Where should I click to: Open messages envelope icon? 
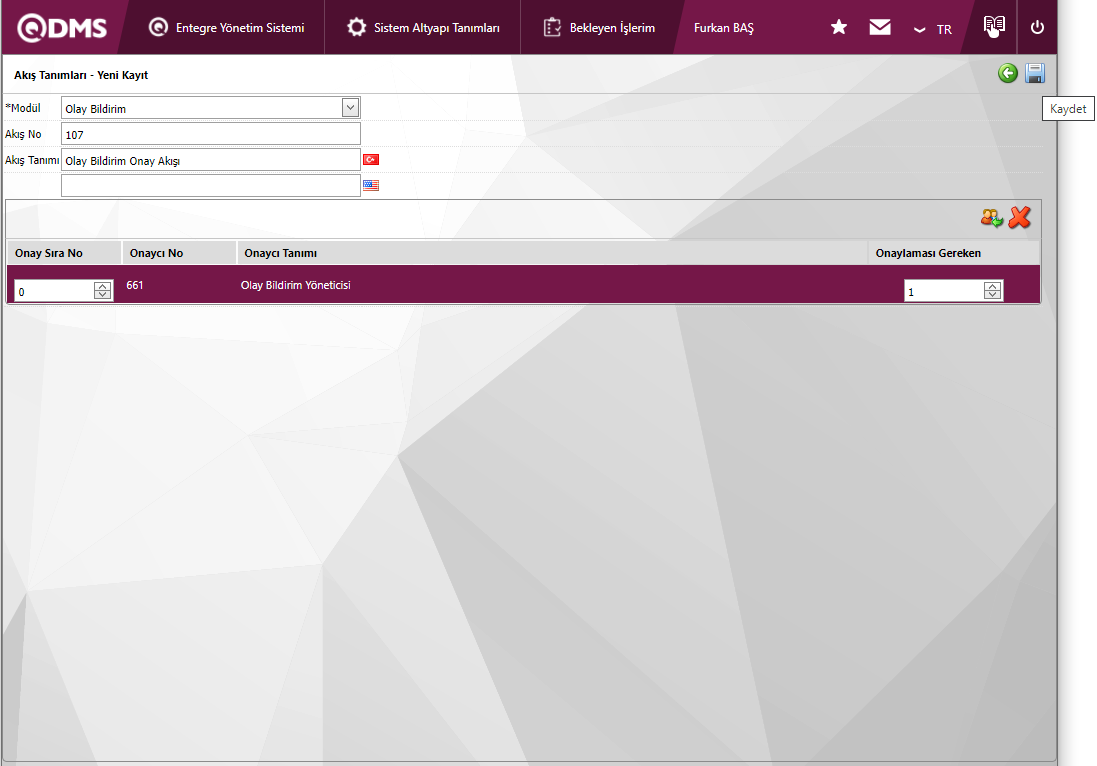(879, 27)
